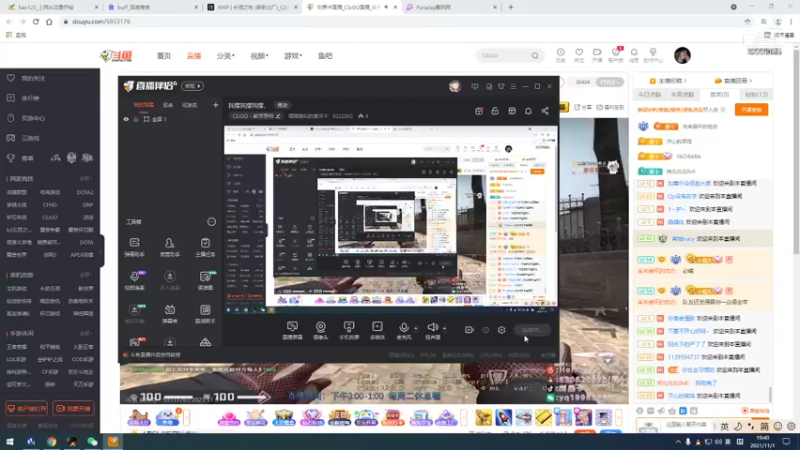Open 弹幕助手 danmaku assistant tool
Screen dimensions: 800x450
click(x=134, y=246)
